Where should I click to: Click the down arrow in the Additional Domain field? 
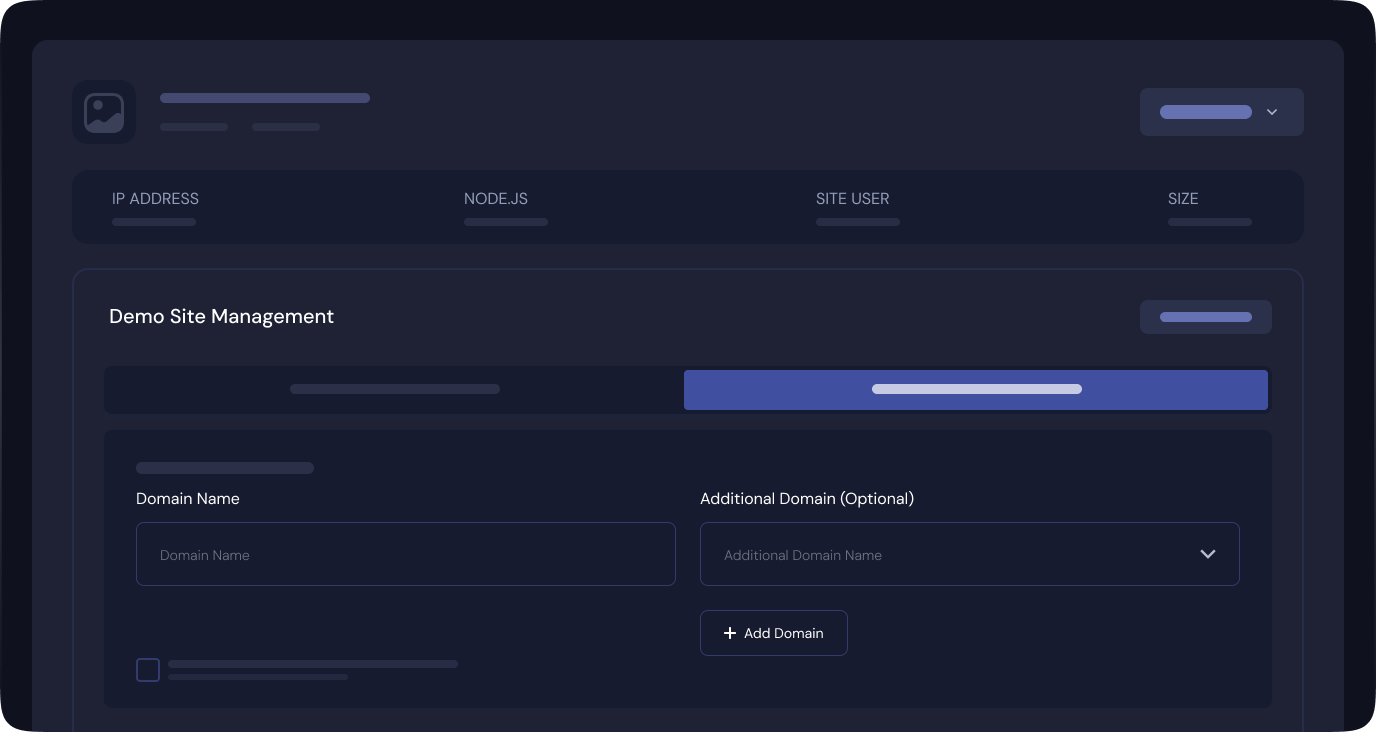(1207, 554)
